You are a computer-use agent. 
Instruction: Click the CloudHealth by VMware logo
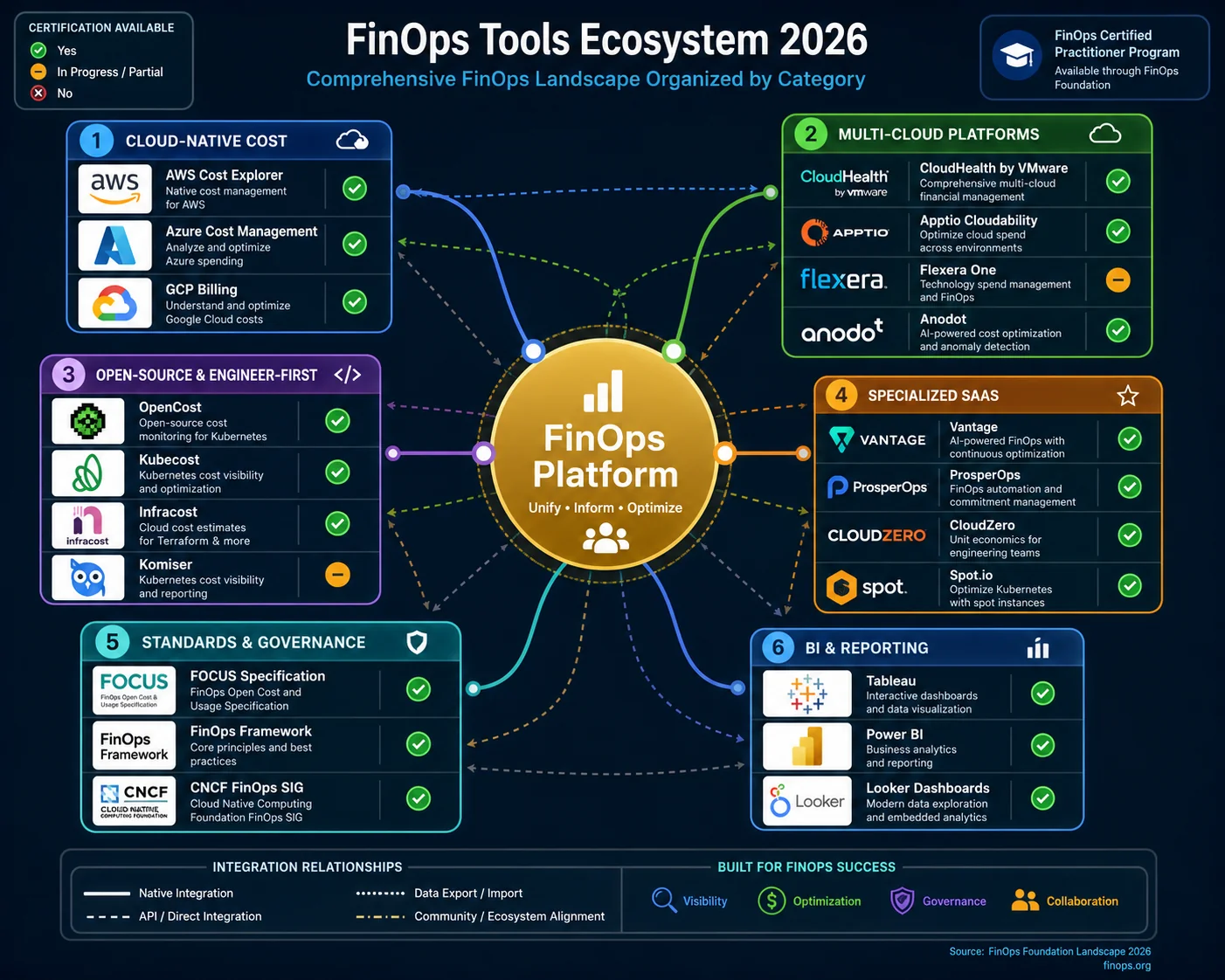tap(843, 183)
